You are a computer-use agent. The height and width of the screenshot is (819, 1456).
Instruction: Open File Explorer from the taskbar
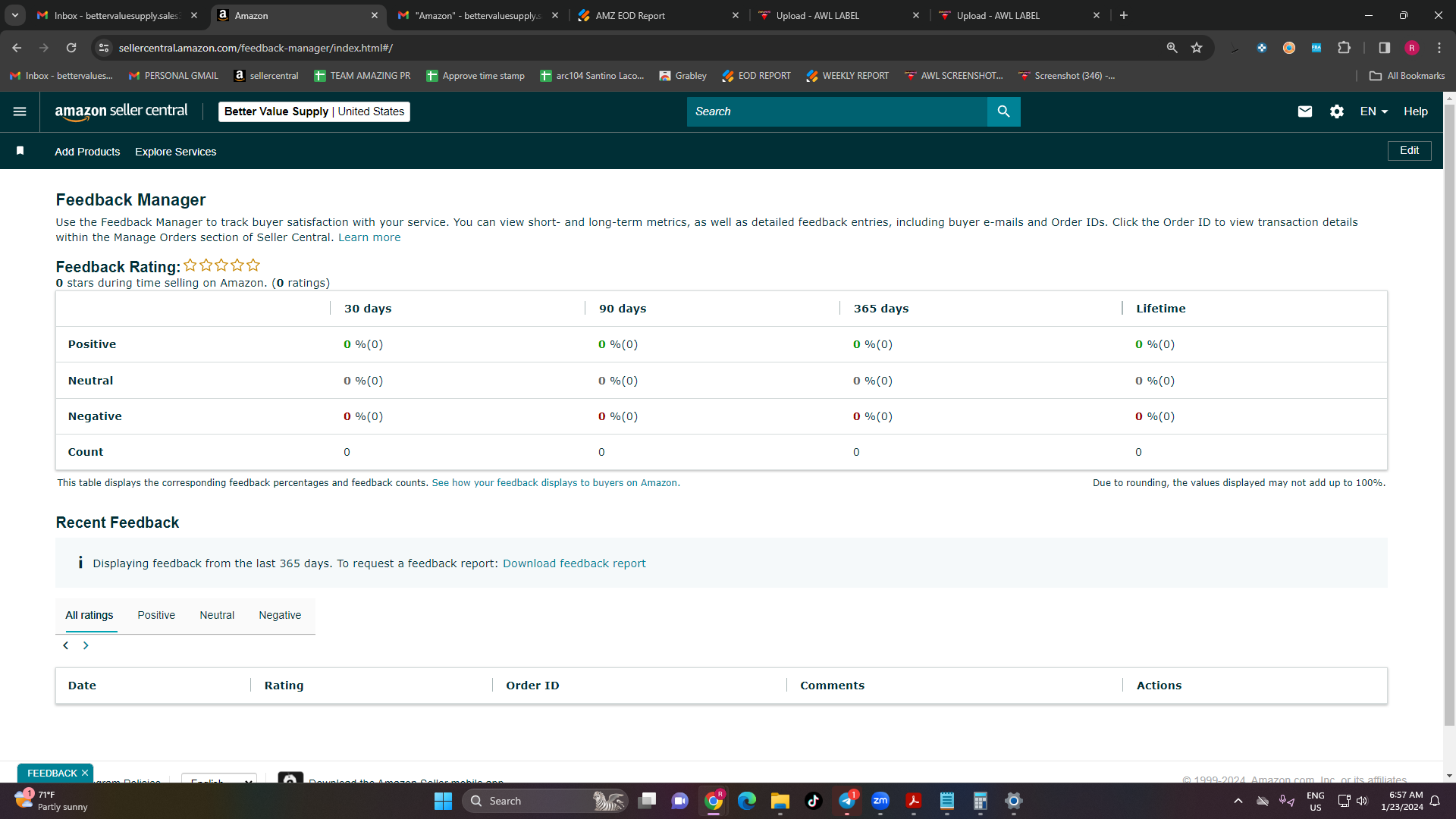coord(780,801)
